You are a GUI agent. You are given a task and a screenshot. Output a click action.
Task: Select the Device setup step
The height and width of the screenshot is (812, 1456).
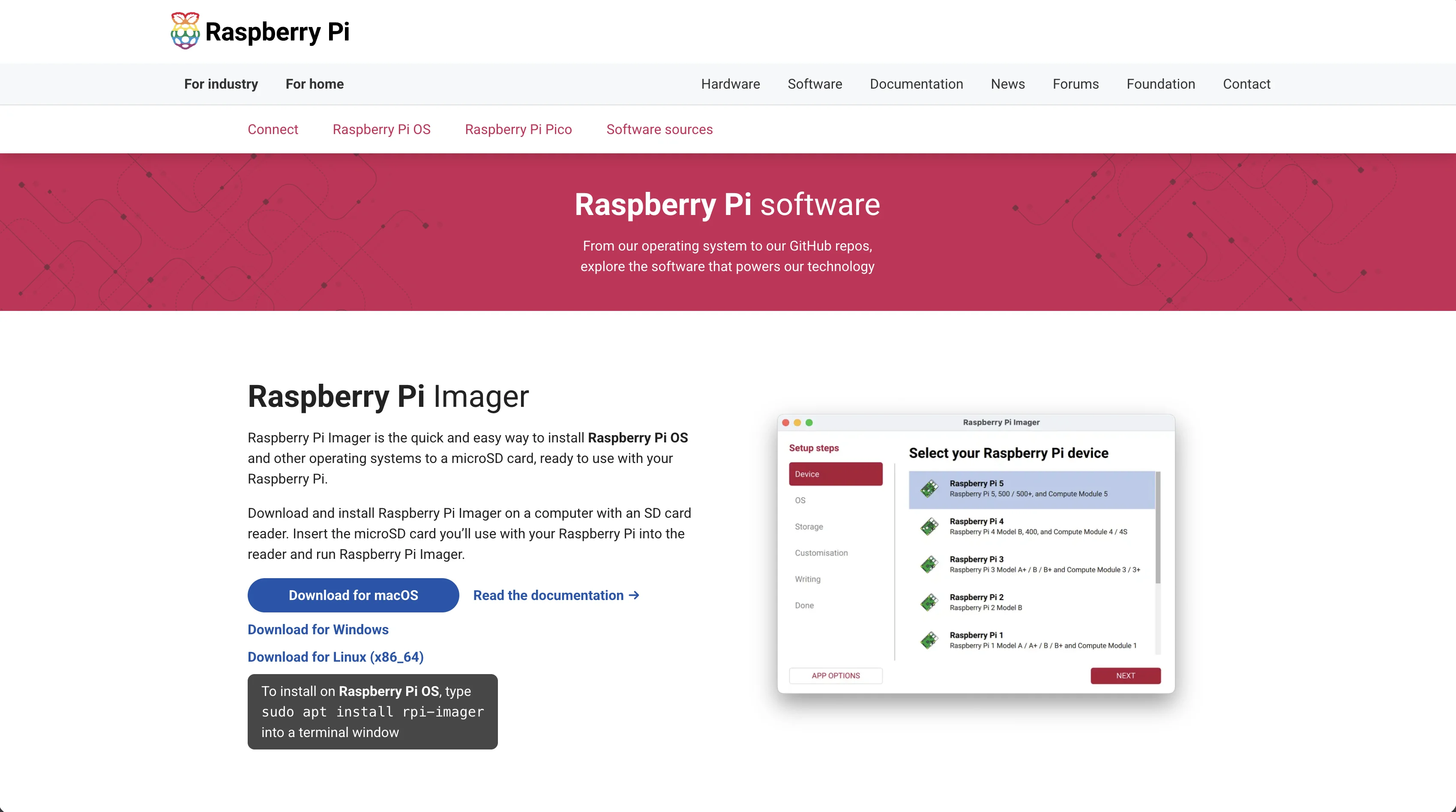point(836,474)
